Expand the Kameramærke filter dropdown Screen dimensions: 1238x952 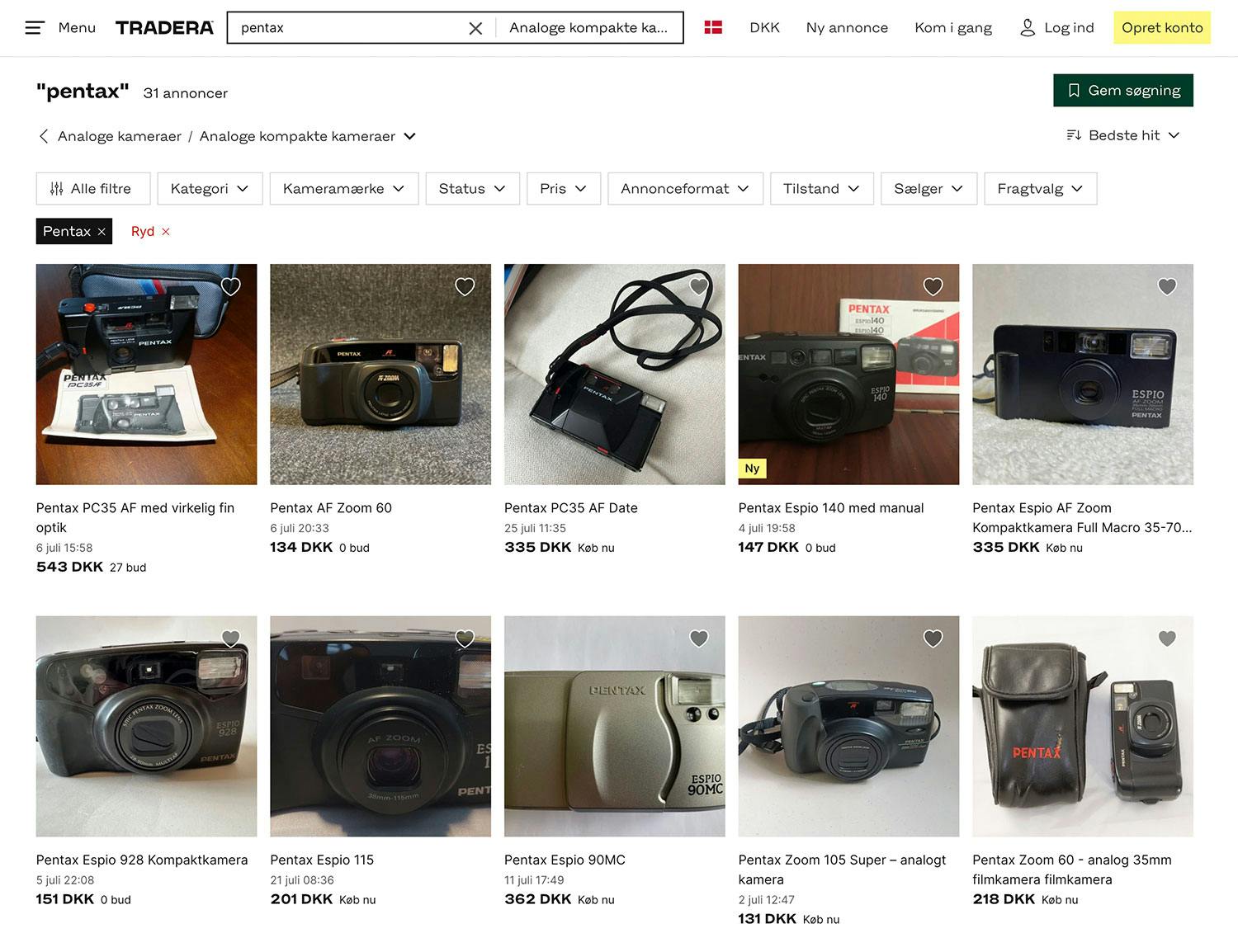343,189
